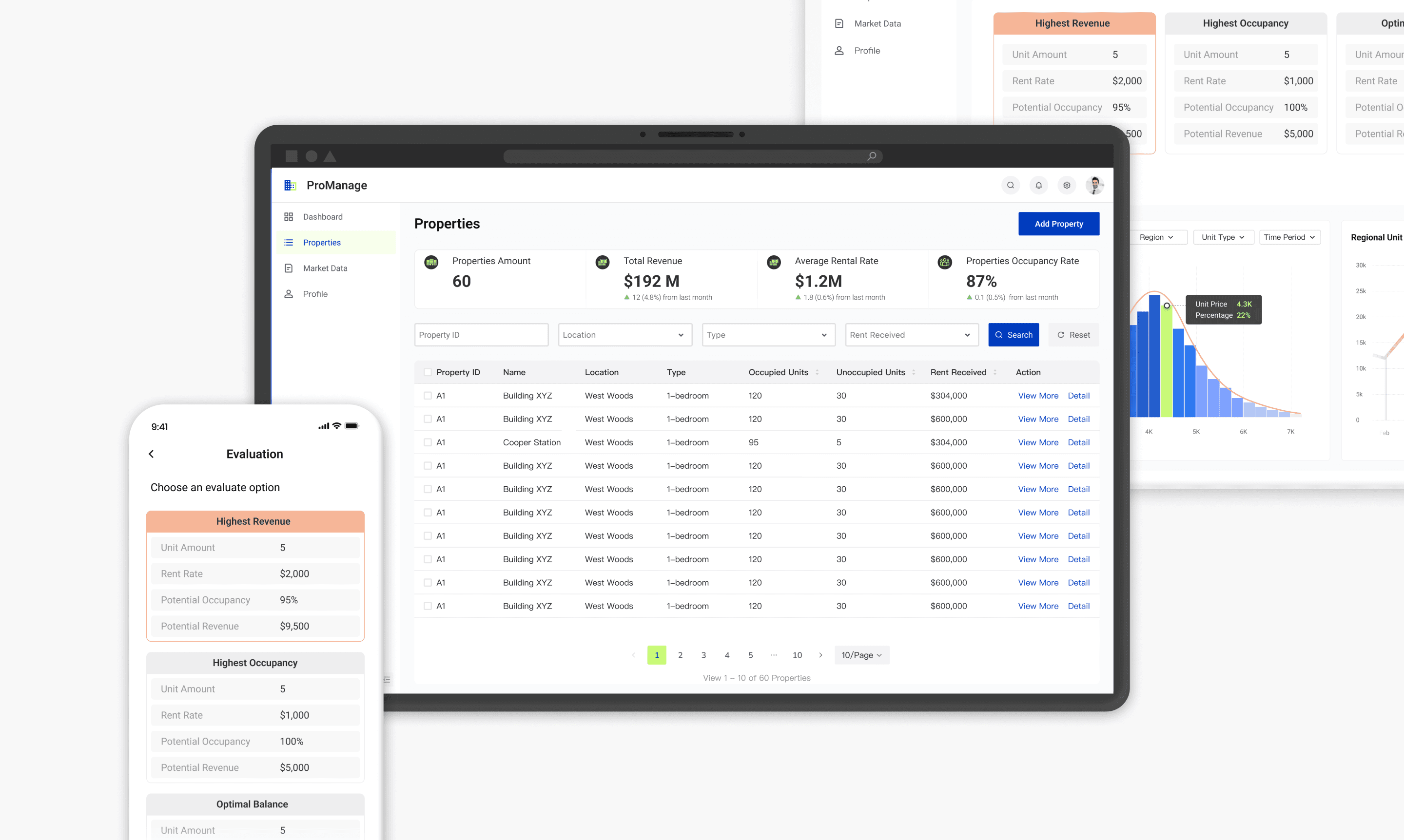Click the sidebar collapse handle icon
This screenshot has height=840, width=1404.
tap(387, 679)
